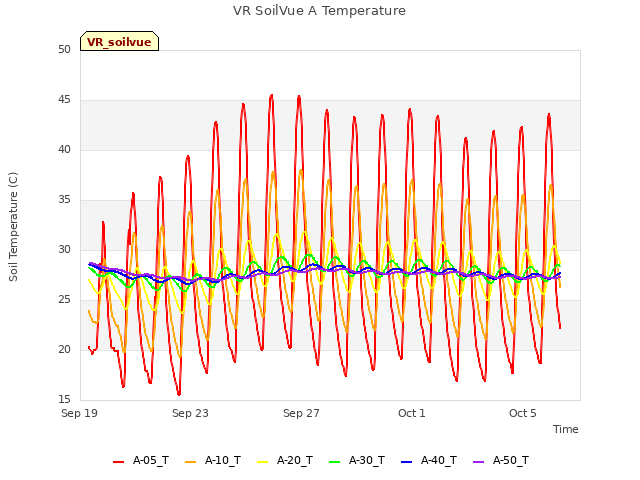Viewport: 640px width, 480px height.
Task: Click the 40 y-axis tick label
Action: 64,150
